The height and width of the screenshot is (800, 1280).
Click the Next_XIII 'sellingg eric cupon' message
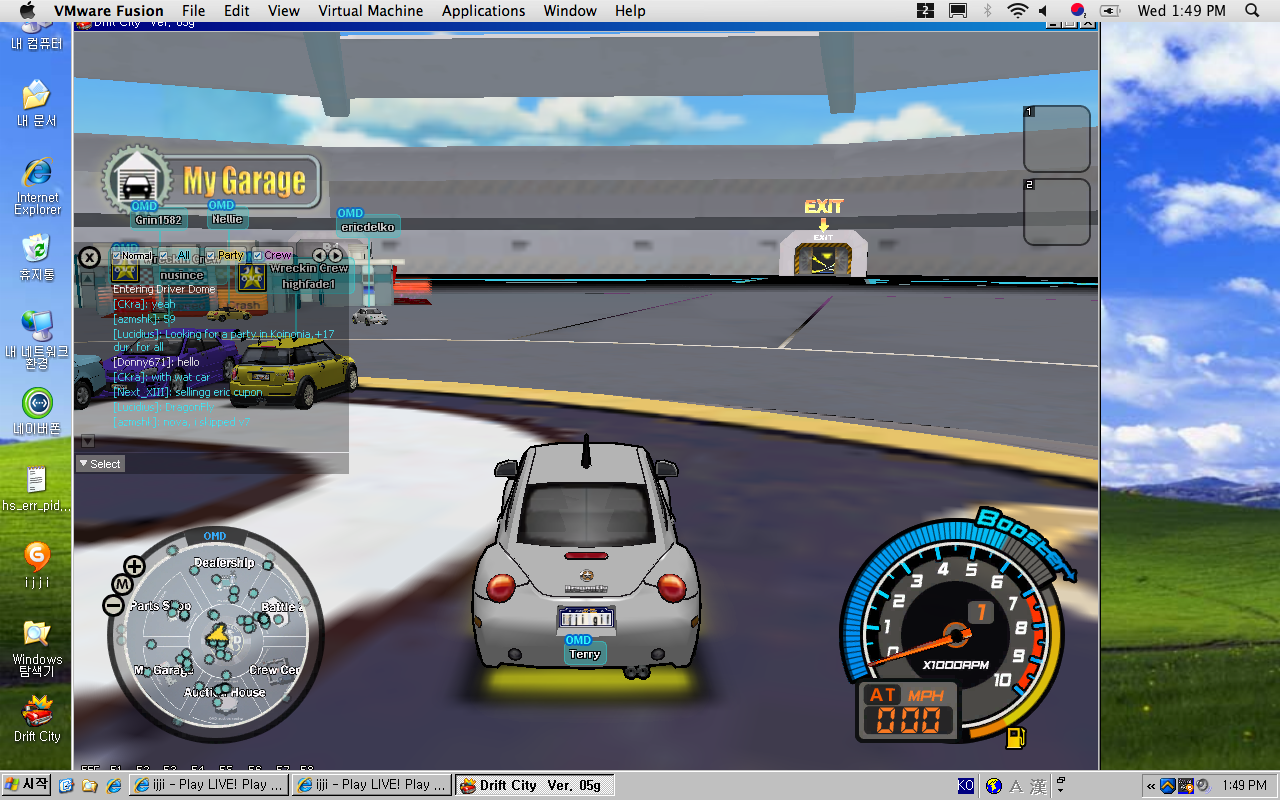[188, 392]
